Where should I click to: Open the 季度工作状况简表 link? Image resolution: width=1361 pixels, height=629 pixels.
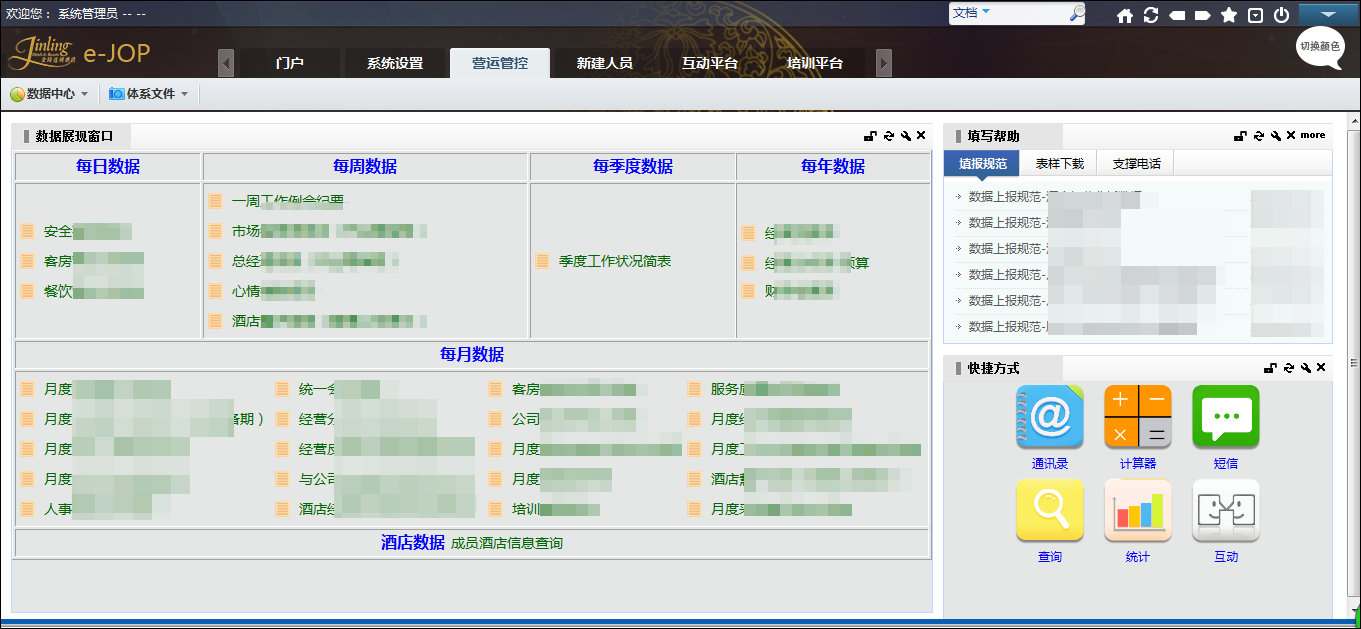pyautogui.click(x=614, y=261)
